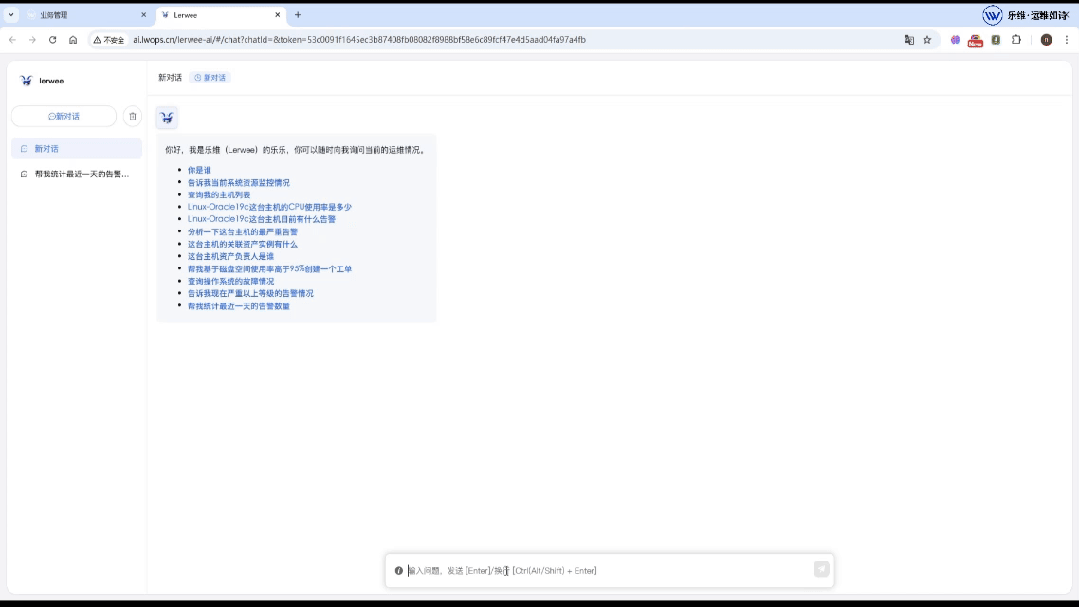Start a new chat with 新对话 button
1079x607 pixels.
(x=64, y=116)
